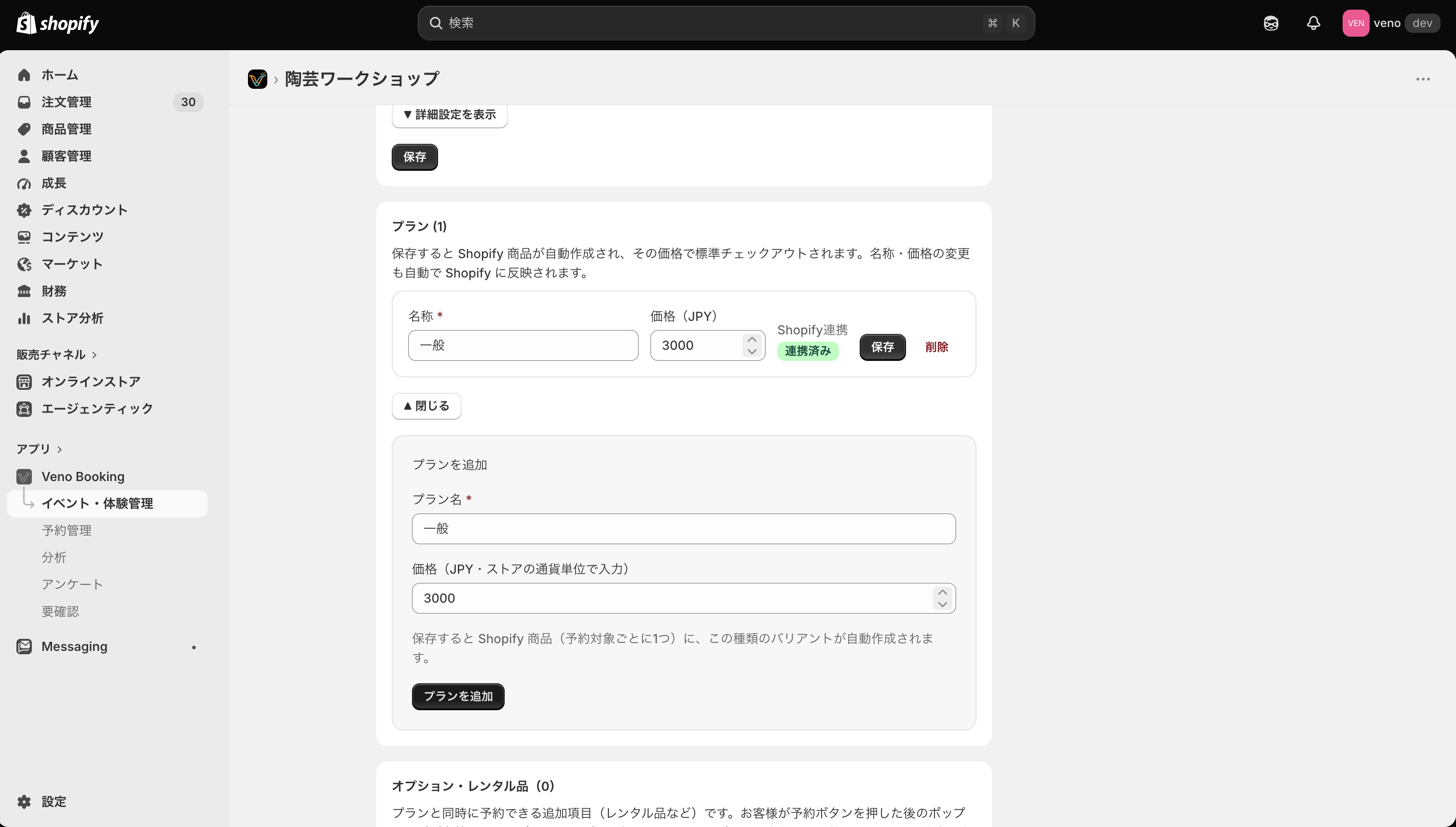Click the プランを追加 button
1456x827 pixels.
click(458, 696)
